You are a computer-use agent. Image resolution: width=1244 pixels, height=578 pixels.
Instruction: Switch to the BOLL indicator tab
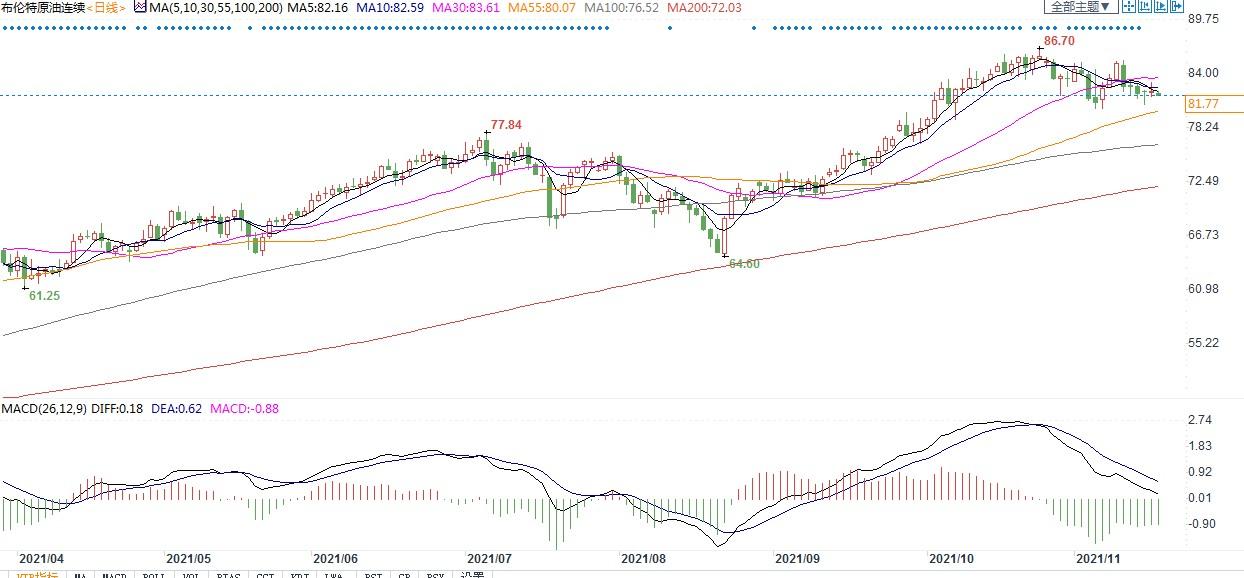pyautogui.click(x=153, y=576)
